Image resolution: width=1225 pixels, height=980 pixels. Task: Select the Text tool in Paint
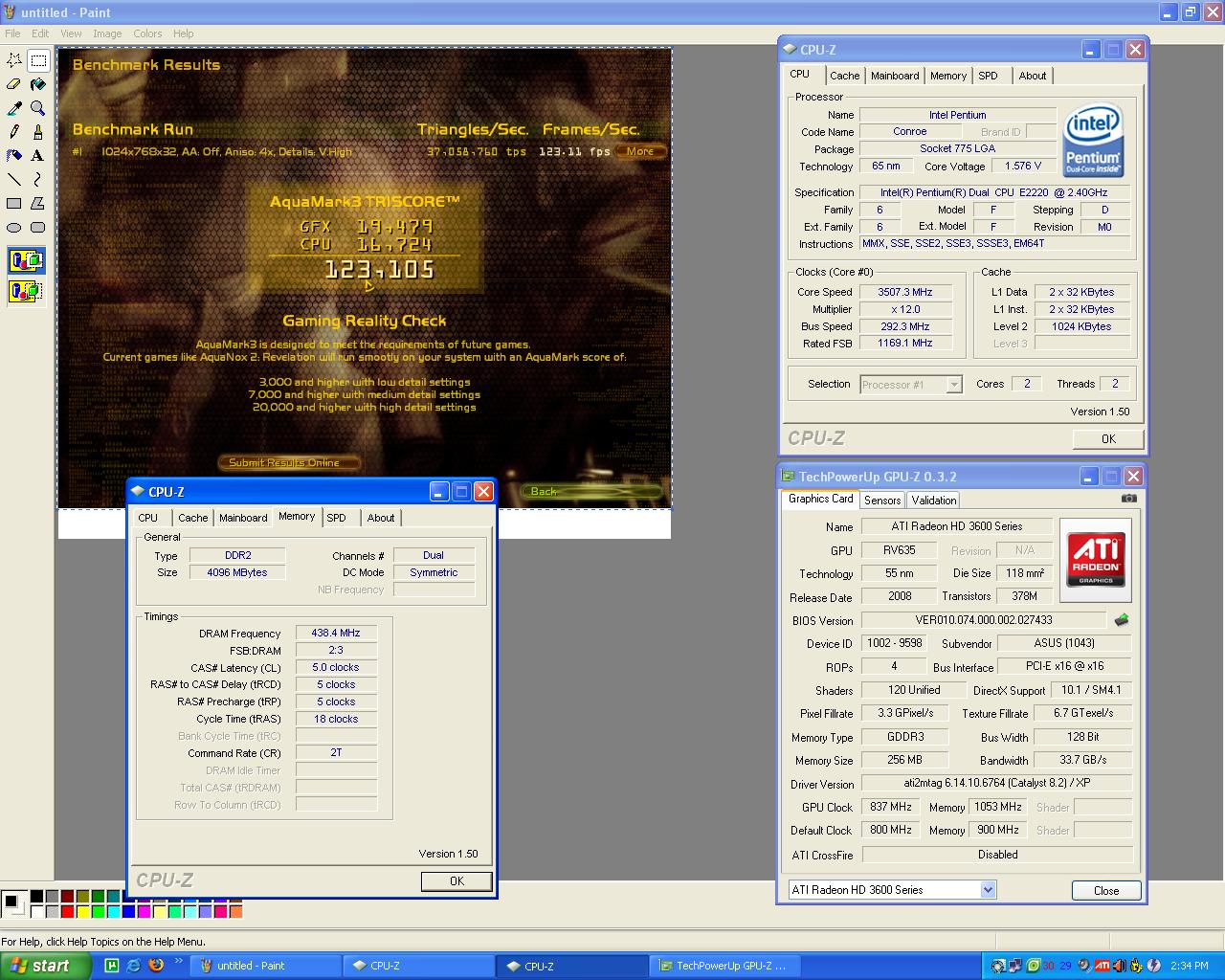pyautogui.click(x=38, y=155)
